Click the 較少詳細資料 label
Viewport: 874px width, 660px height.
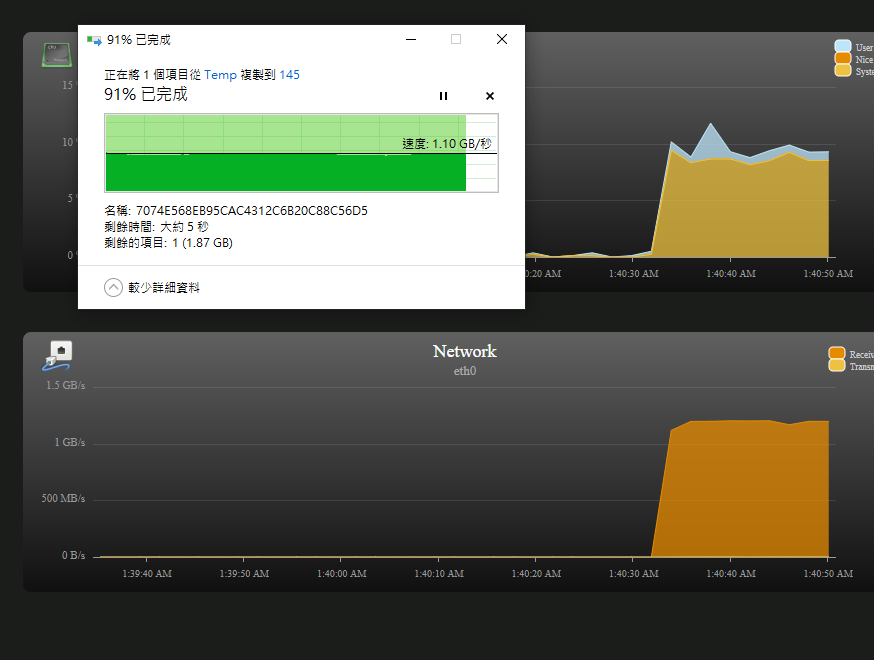coord(164,288)
